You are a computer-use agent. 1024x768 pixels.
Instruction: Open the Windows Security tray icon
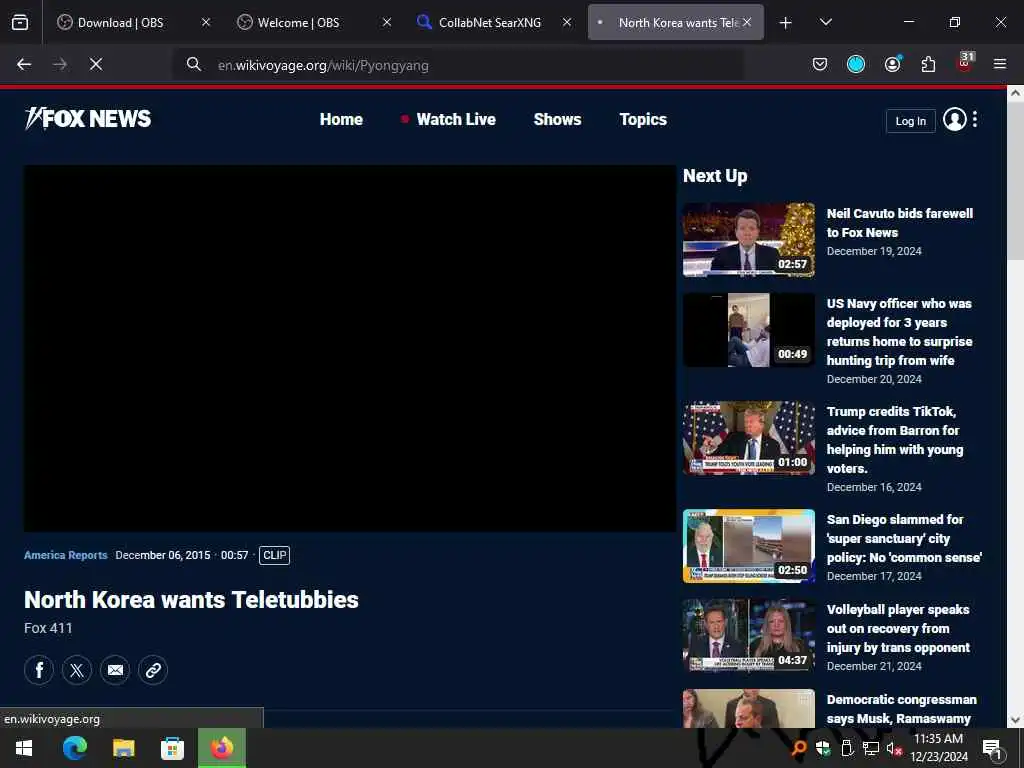click(x=823, y=748)
